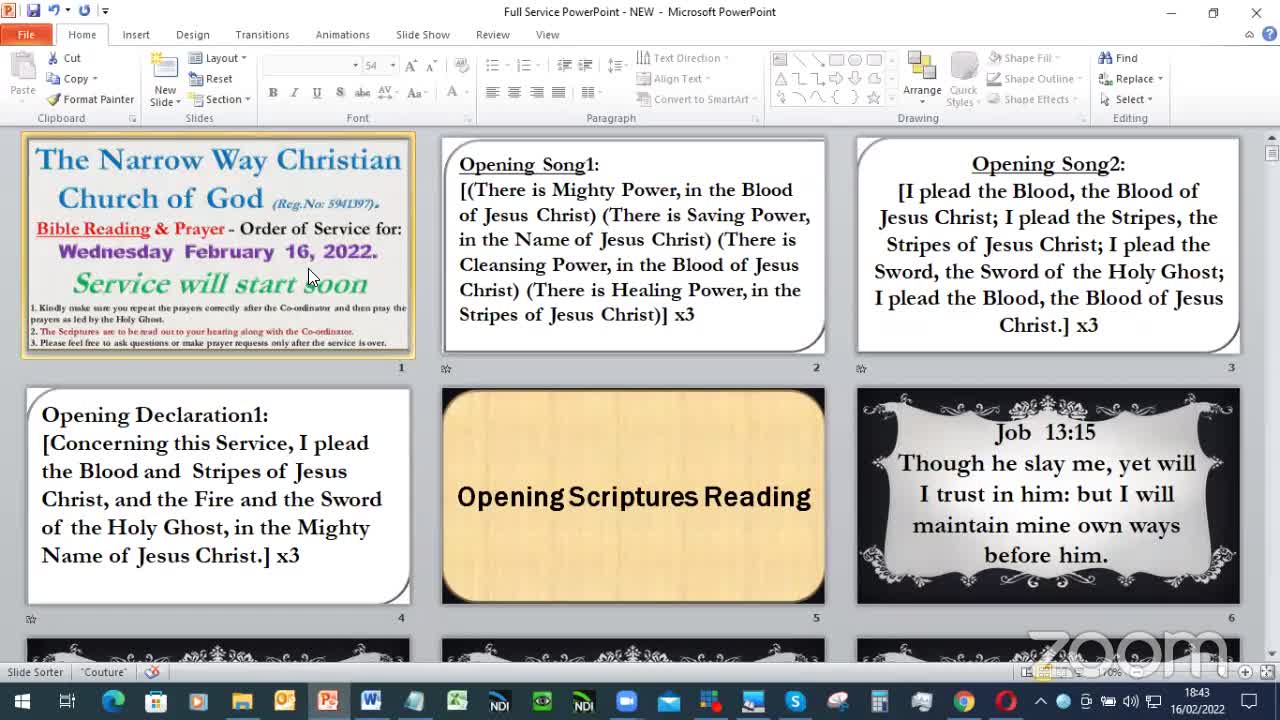1280x720 pixels.
Task: Select the Job 13:15 slide thumbnail
Action: (1048, 496)
